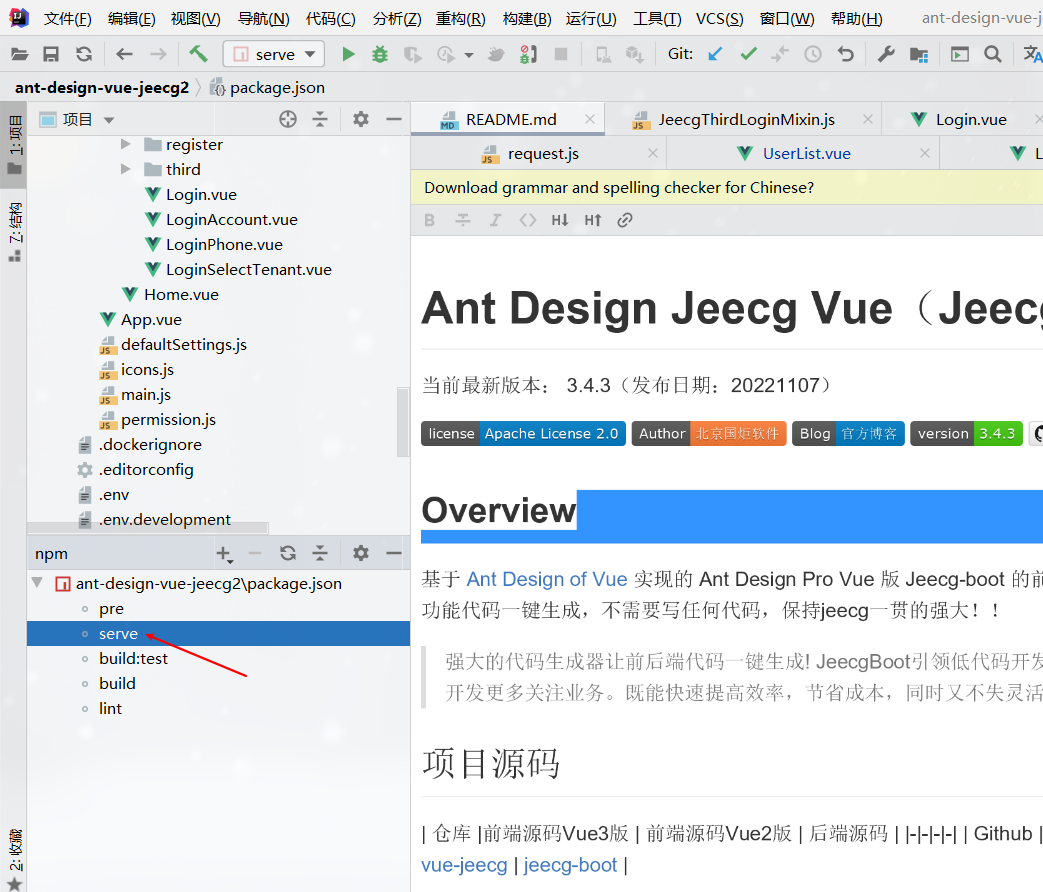Open the project view selector dropdown
1043x892 pixels.
[109, 120]
